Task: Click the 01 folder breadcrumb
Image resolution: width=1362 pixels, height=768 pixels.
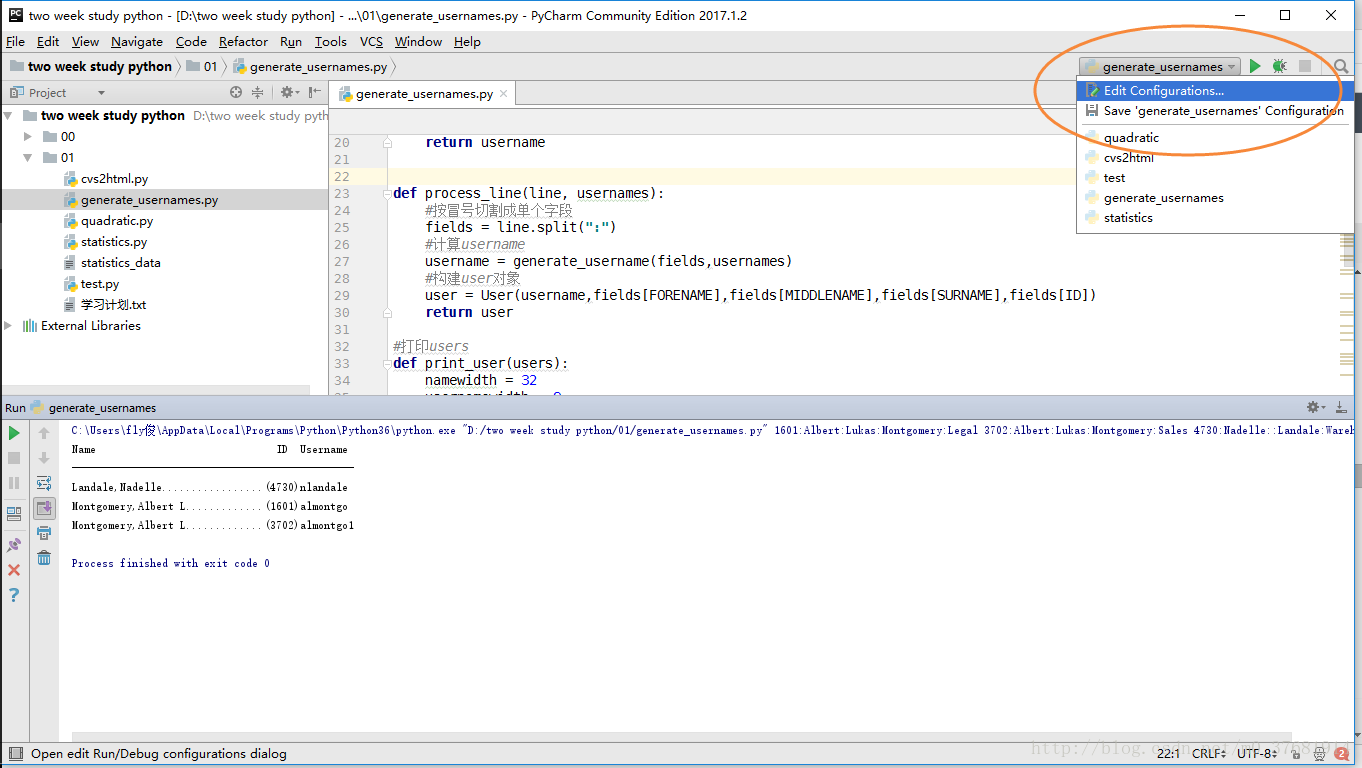Action: pyautogui.click(x=201, y=66)
